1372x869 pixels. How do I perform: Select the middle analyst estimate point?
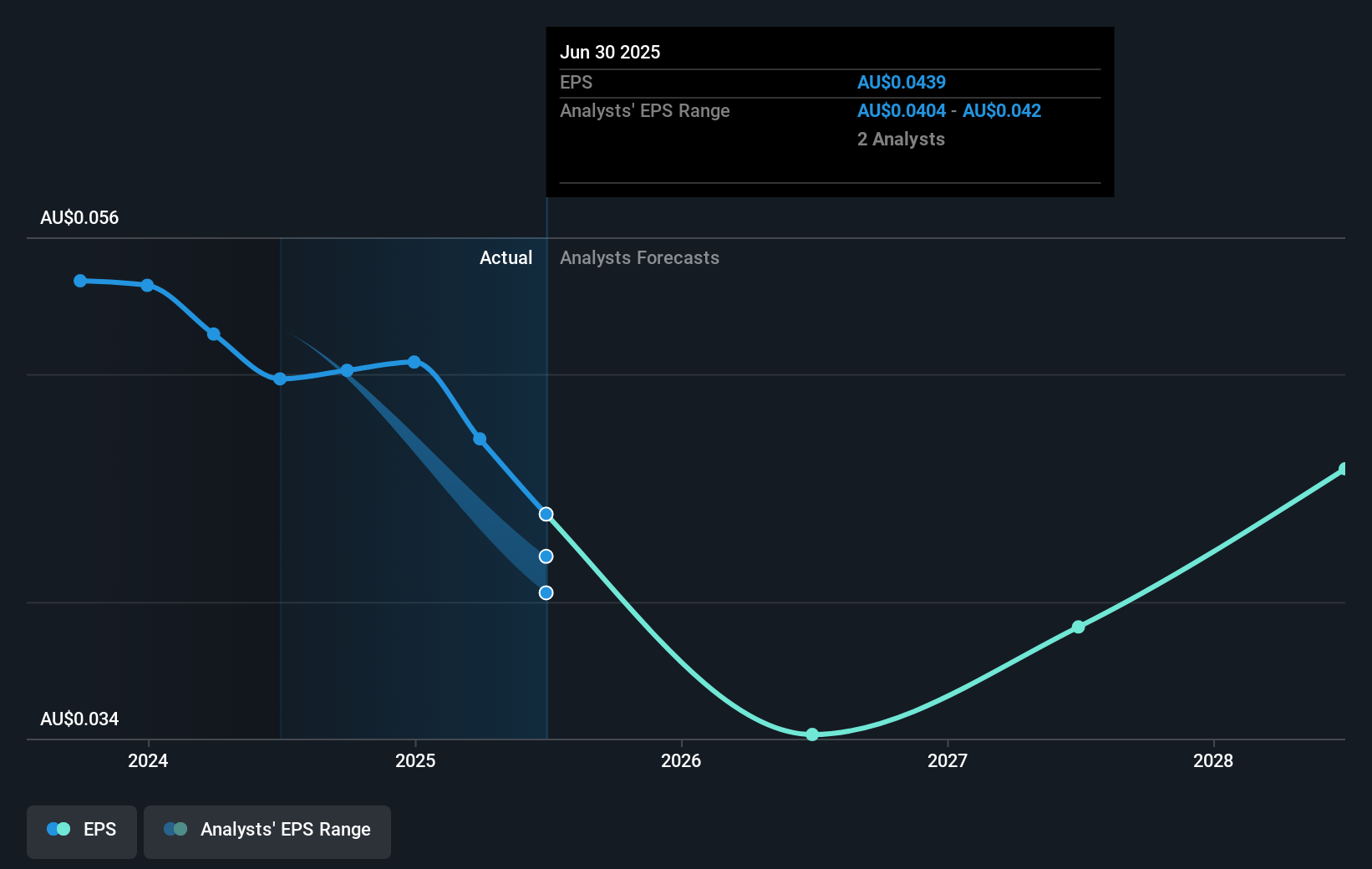546,556
